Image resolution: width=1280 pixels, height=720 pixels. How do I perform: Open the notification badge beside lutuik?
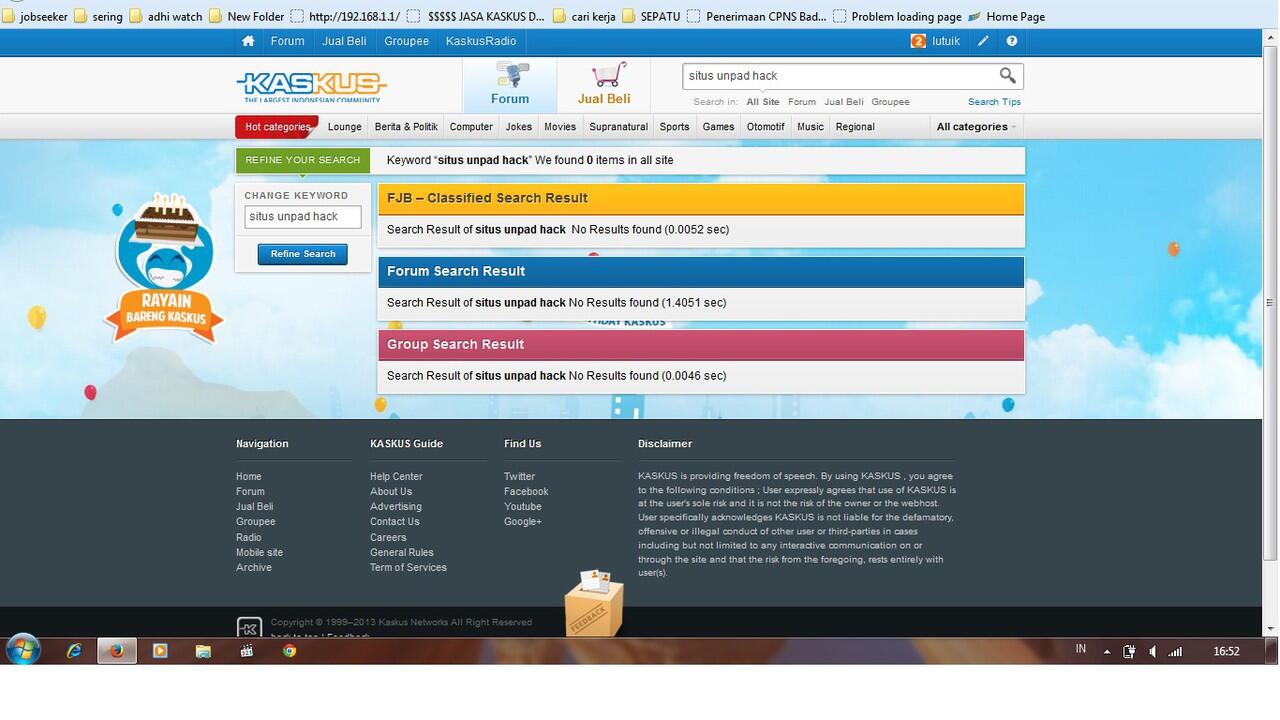coord(918,41)
